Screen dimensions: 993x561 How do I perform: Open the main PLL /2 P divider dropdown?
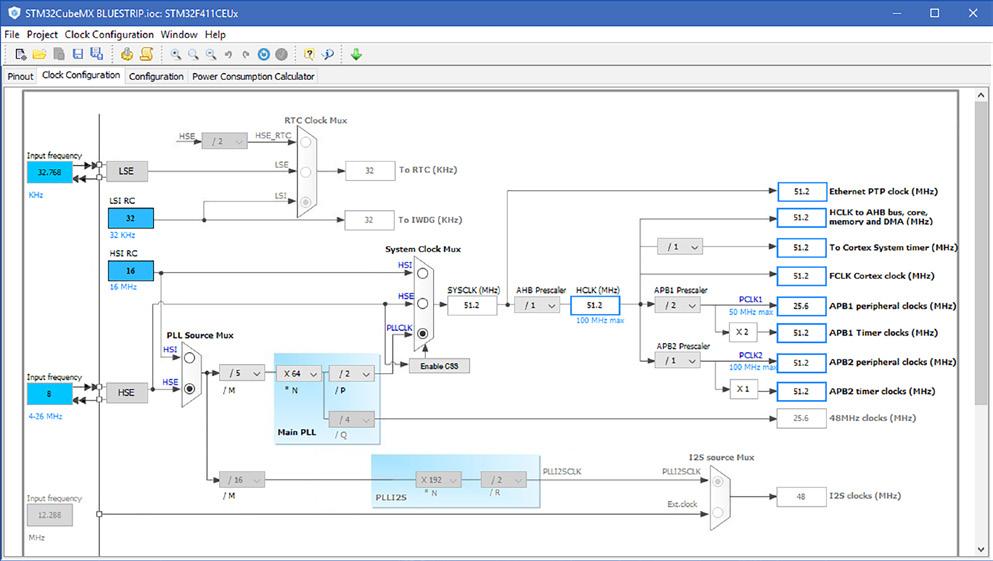tap(351, 374)
